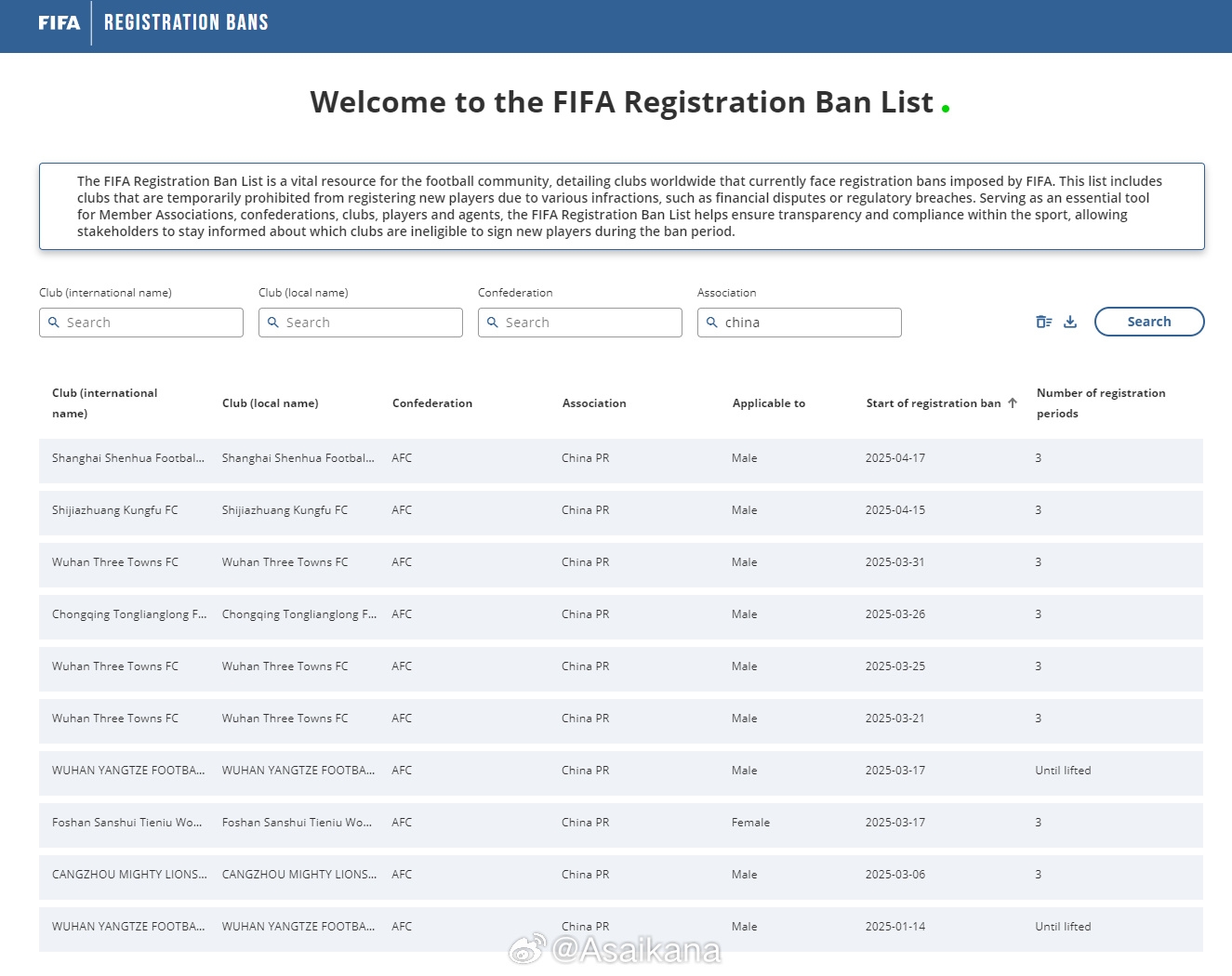Select the Cangzhou Mighty Lions row
Image resolution: width=1232 pixels, height=976 pixels.
tap(620, 876)
